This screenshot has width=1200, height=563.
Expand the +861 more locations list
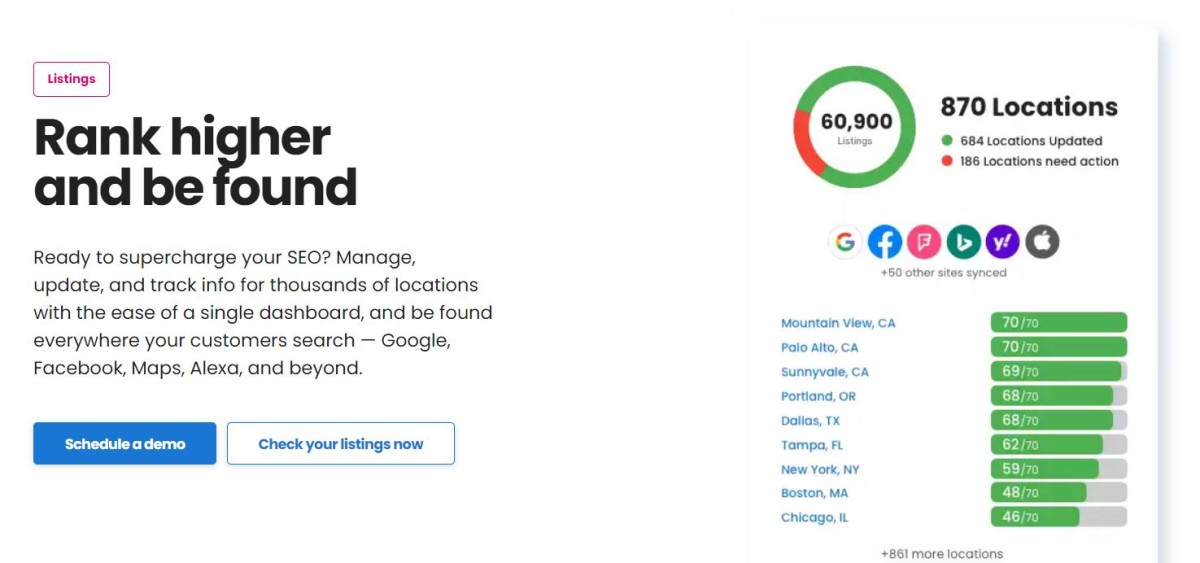click(941, 553)
